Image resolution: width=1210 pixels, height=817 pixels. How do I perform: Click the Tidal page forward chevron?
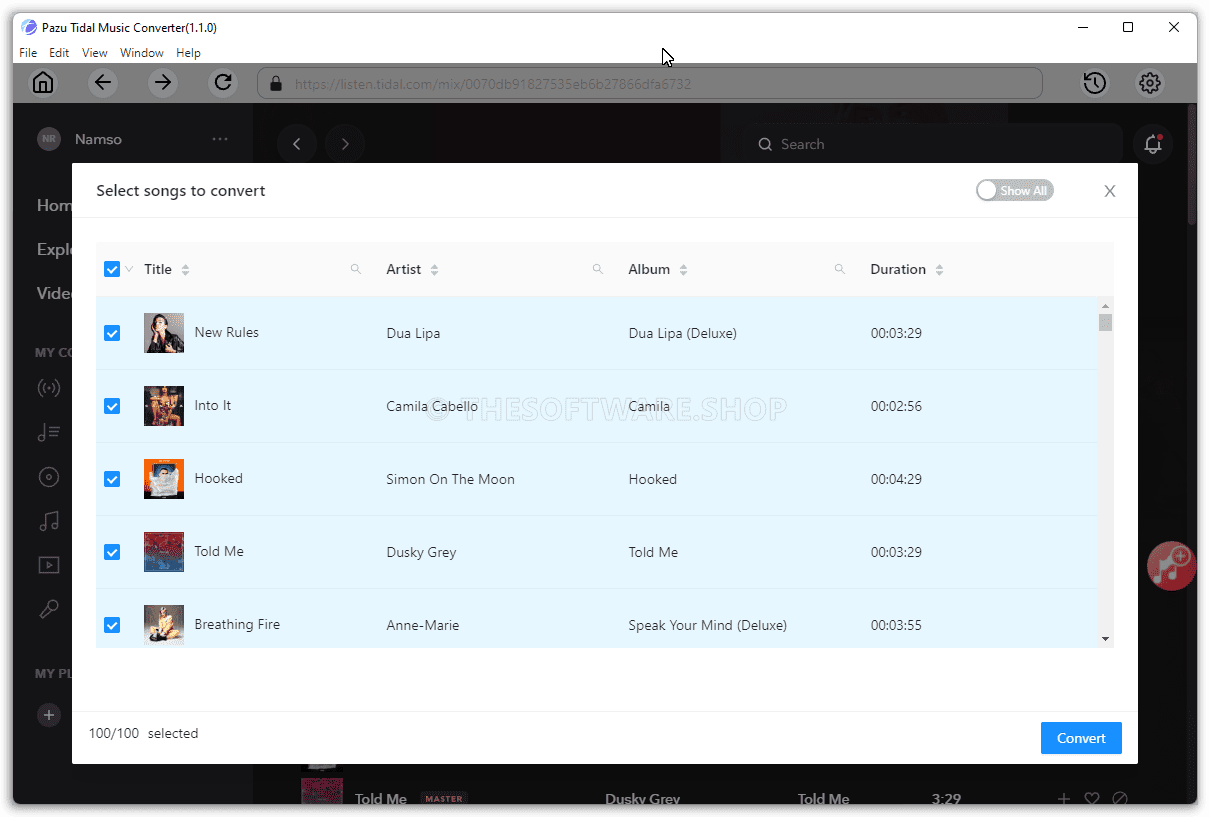click(x=345, y=144)
